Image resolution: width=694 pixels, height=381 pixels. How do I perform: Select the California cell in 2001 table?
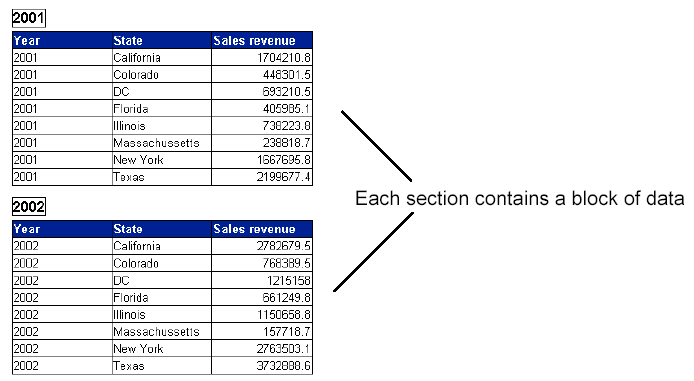coord(162,58)
